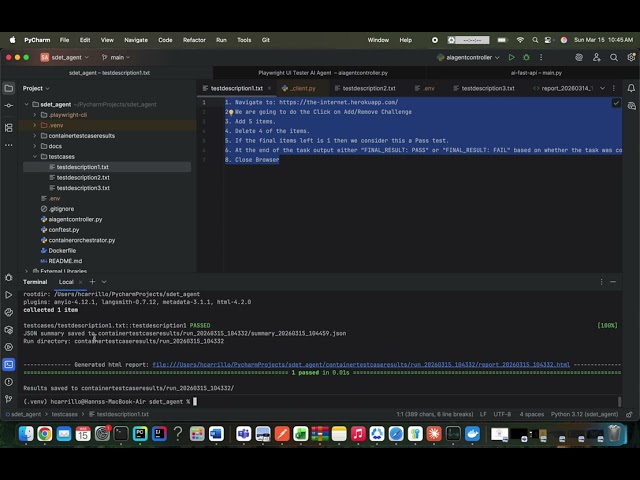Open the Git tool window icon

(x=9, y=399)
